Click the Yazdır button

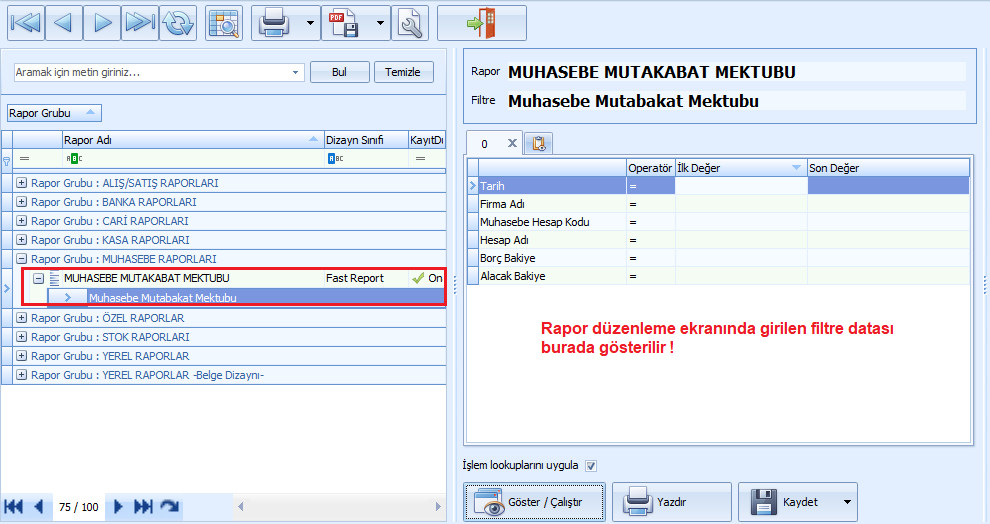(671, 502)
